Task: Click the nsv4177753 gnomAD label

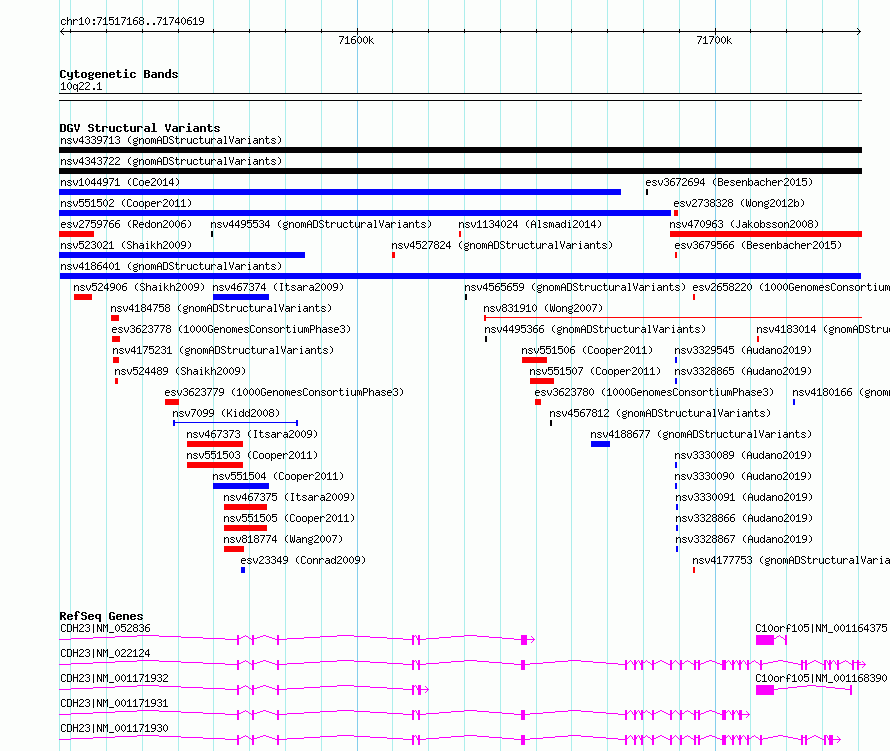Action: [791, 560]
